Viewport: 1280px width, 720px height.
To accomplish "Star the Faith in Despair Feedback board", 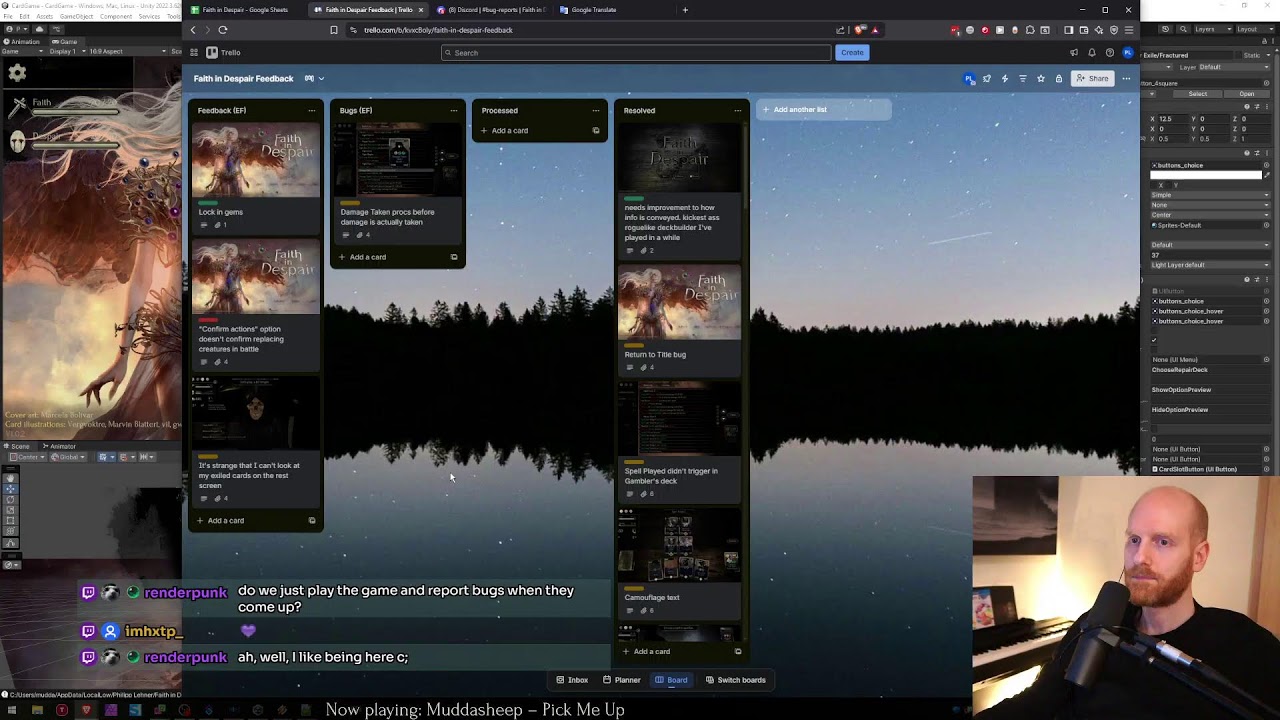I will 1041,78.
